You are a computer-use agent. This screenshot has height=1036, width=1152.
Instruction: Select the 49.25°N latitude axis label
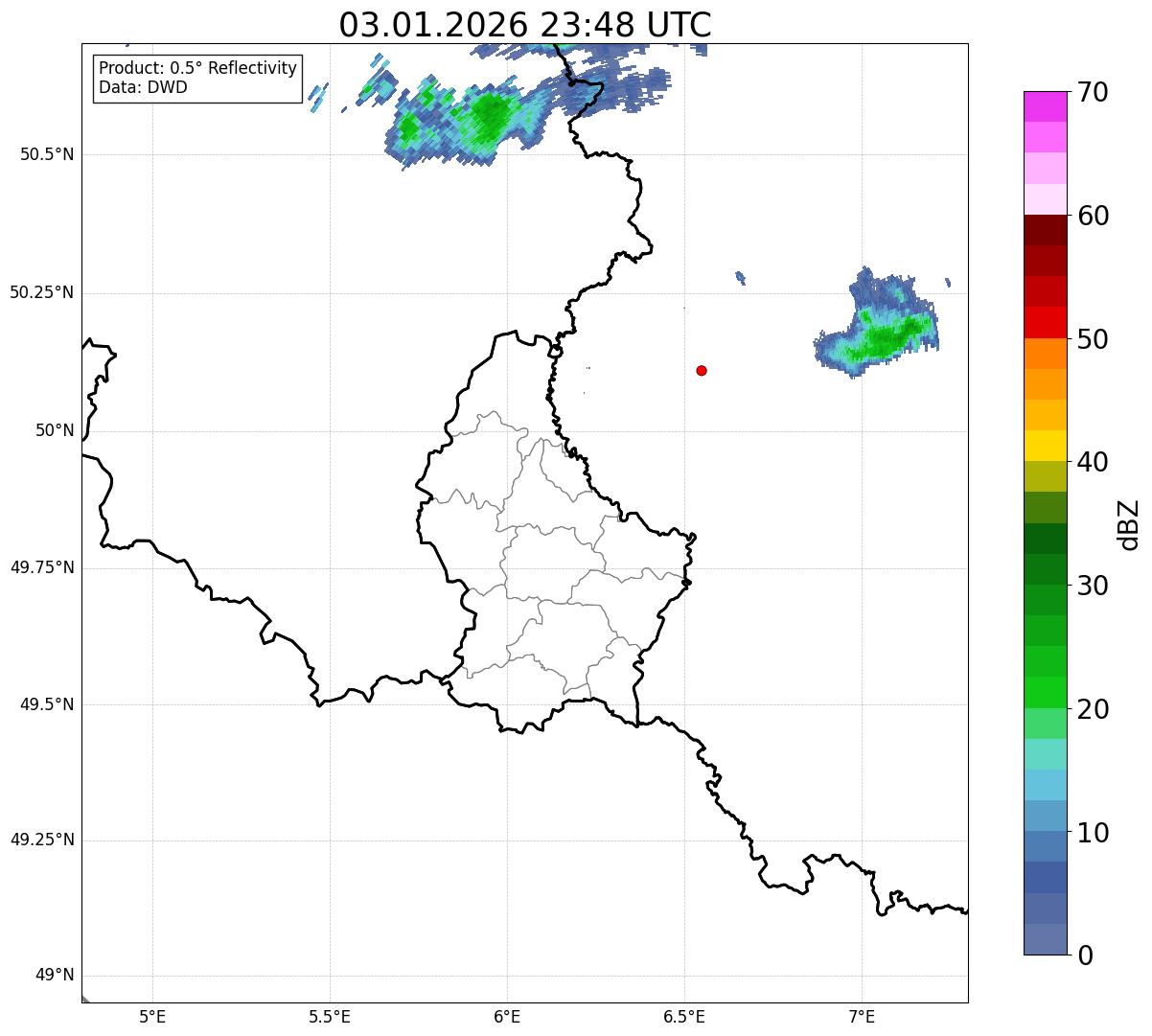tap(42, 840)
